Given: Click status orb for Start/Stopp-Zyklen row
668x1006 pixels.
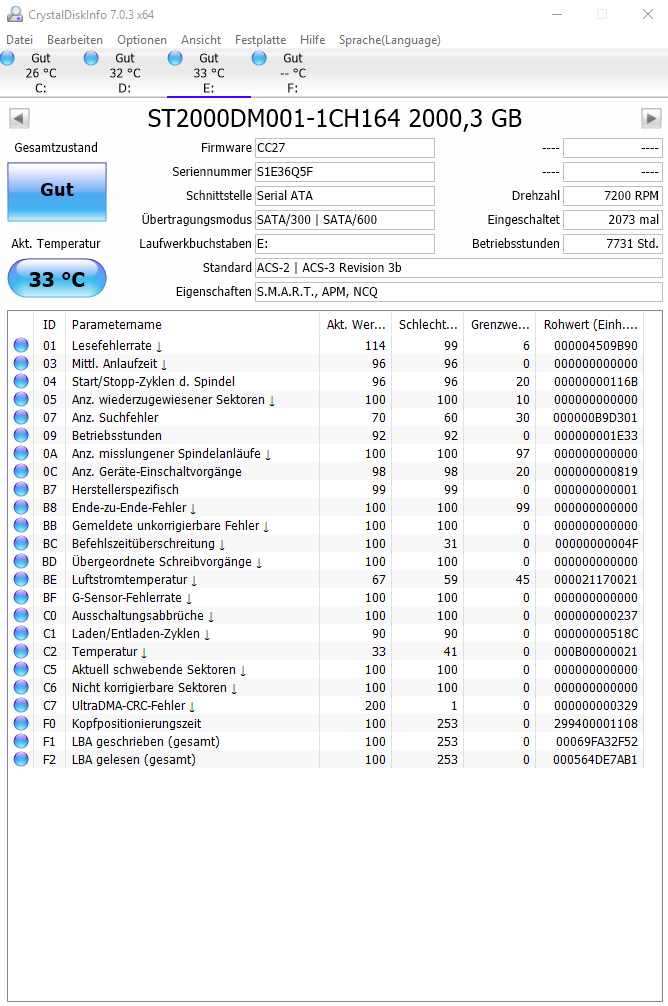Looking at the screenshot, I should [21, 381].
